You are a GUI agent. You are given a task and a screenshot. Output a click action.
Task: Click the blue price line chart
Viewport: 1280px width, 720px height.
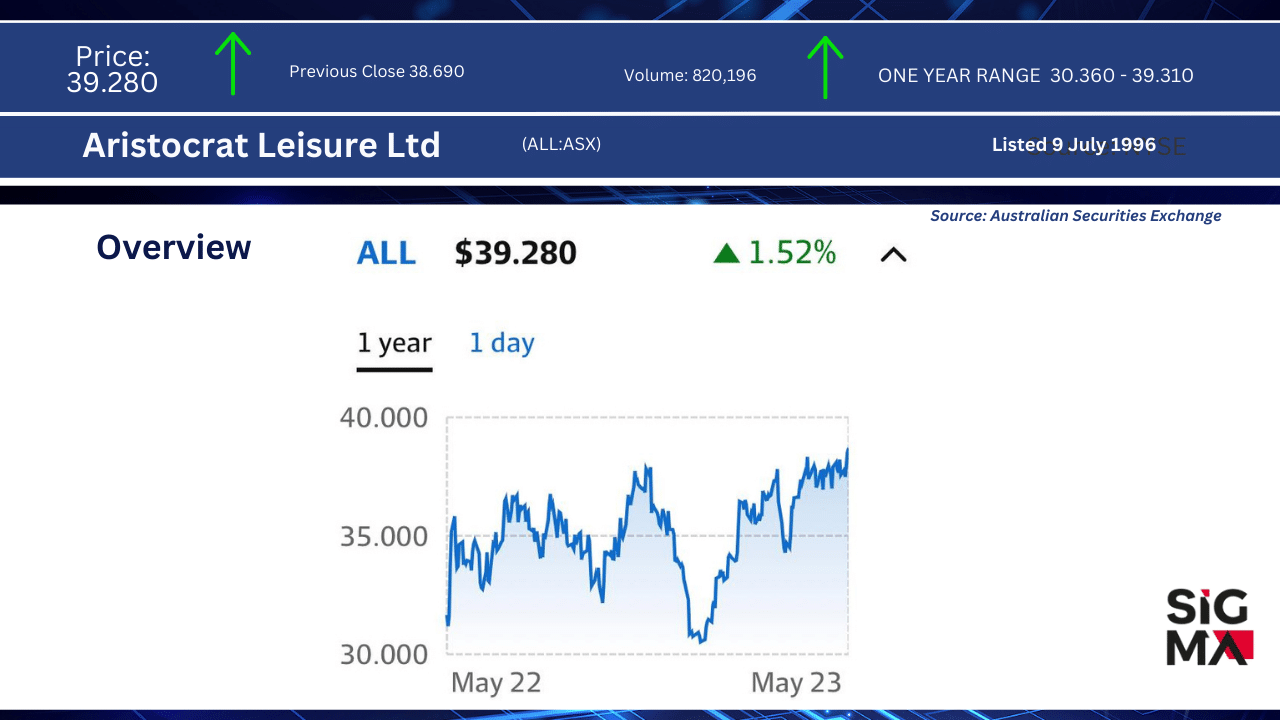pos(647,545)
